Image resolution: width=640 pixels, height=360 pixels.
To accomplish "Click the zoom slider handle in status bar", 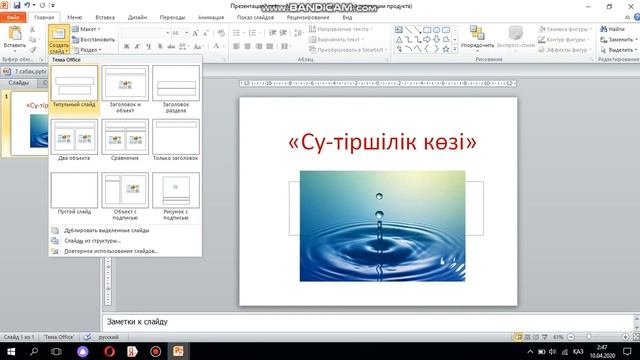I will [589, 337].
